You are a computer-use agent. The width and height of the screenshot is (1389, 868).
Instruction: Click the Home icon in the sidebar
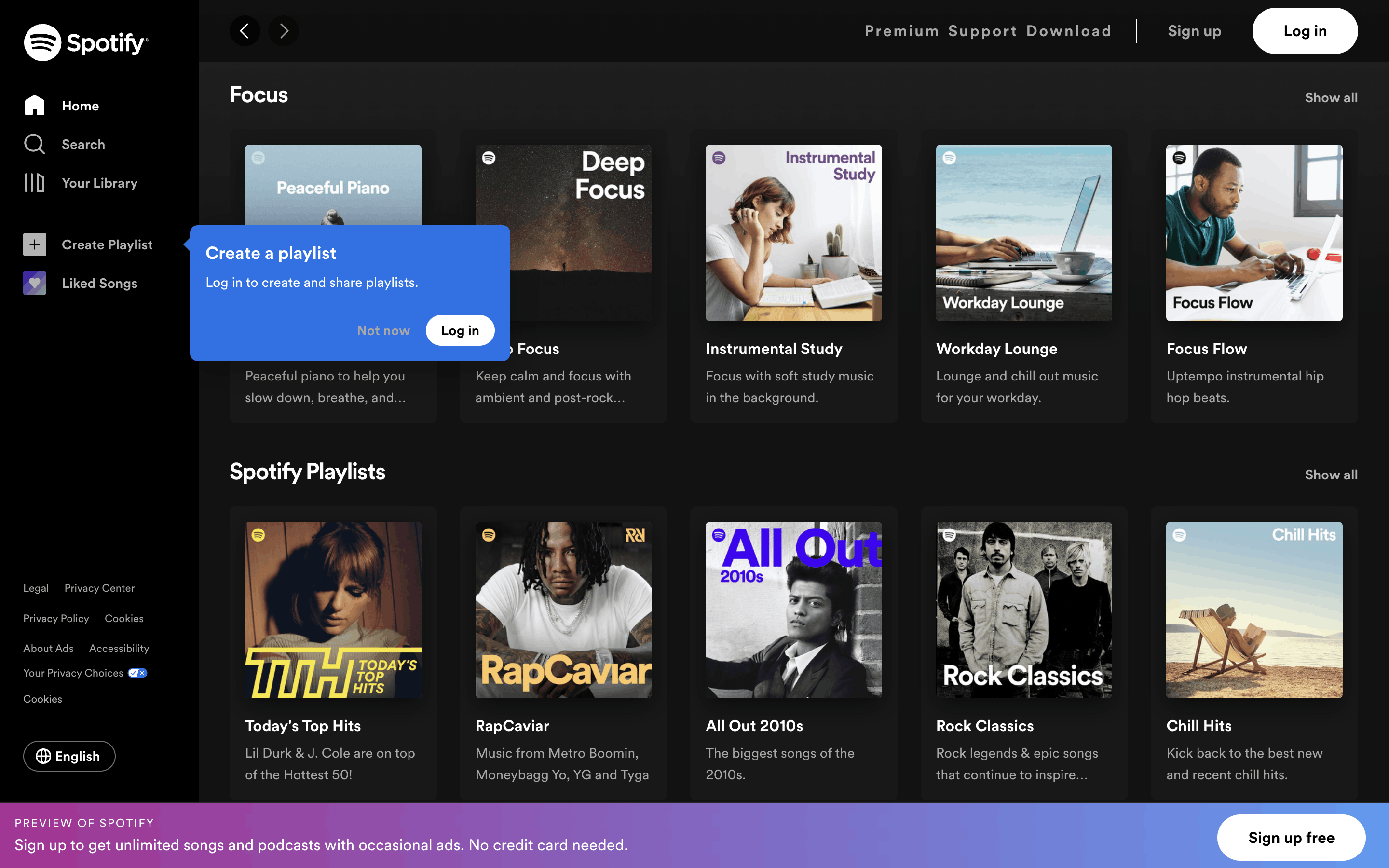click(x=34, y=106)
